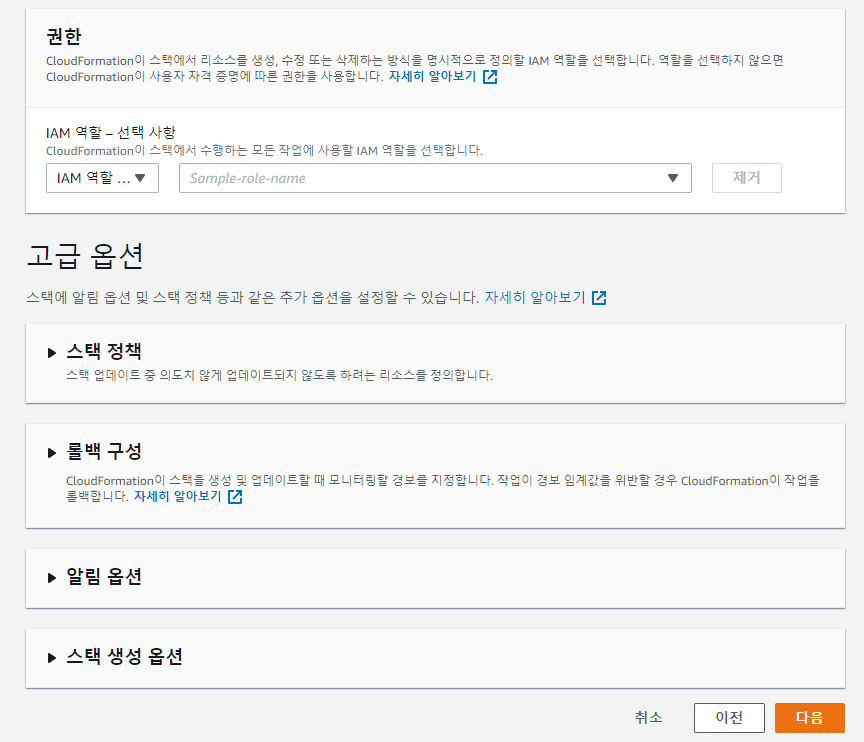Open 자세히 알아보기 link in 권한 section
The height and width of the screenshot is (742, 864).
click(433, 77)
